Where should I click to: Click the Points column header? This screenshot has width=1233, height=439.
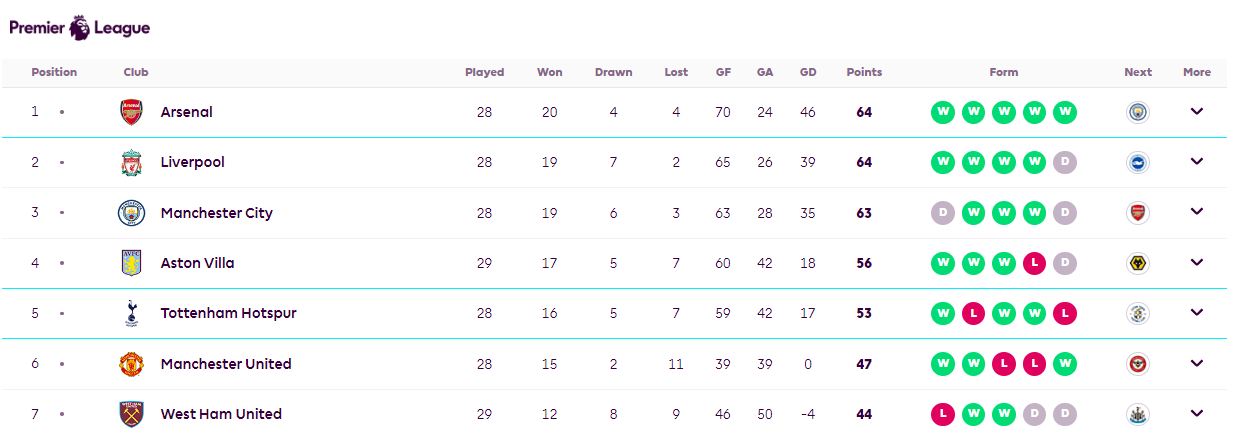pyautogui.click(x=864, y=72)
